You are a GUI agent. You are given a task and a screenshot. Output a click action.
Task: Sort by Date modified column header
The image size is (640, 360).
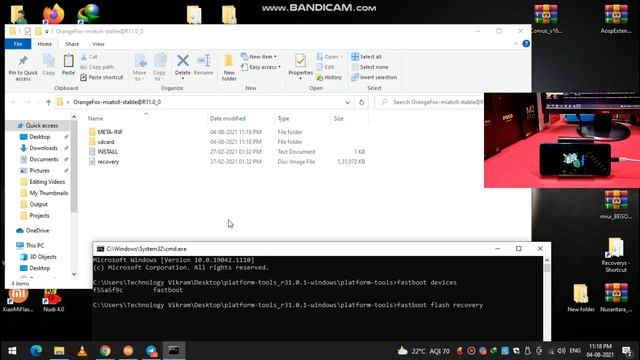click(228, 118)
